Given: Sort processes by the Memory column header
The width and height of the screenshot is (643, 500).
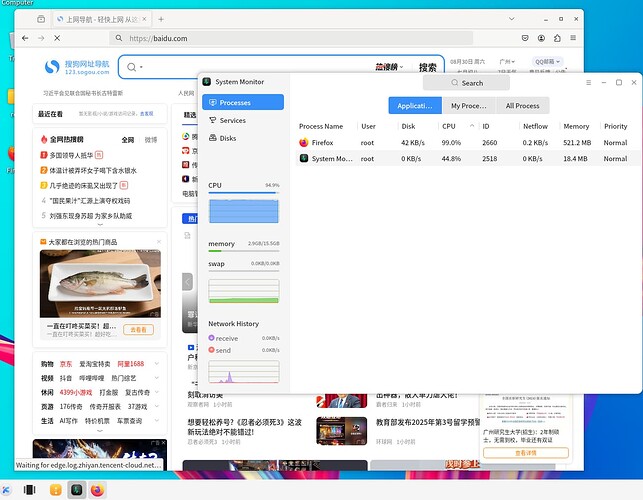Looking at the screenshot, I should tap(575, 127).
